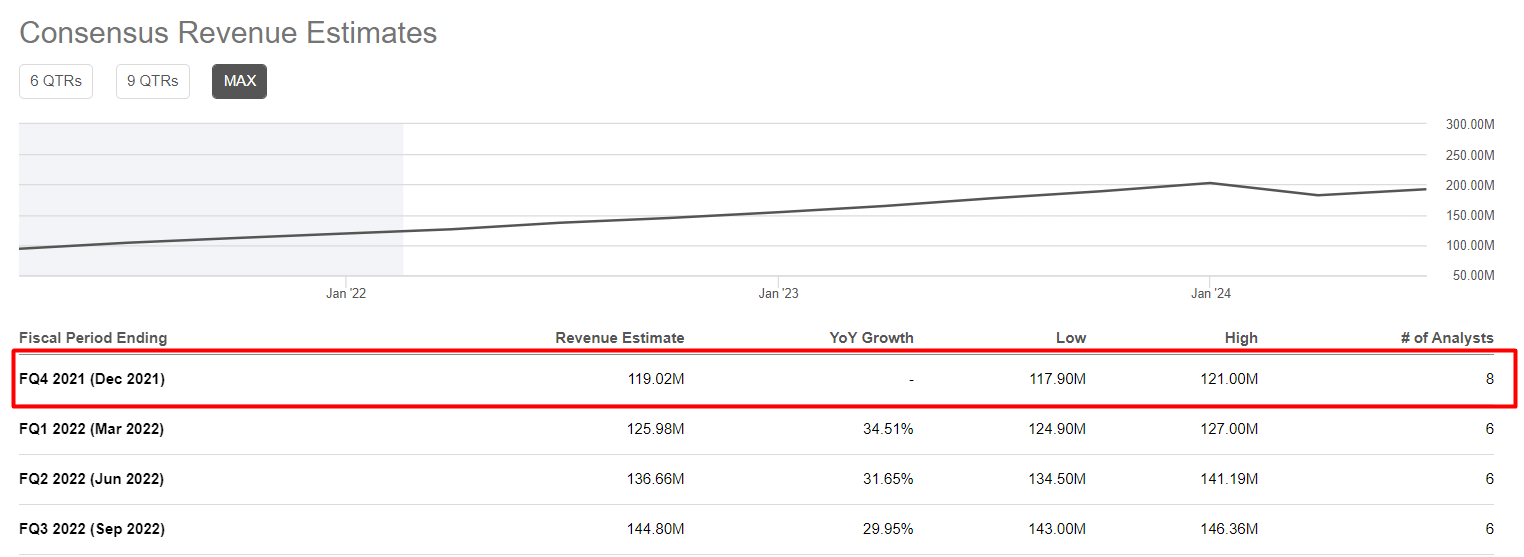Image resolution: width=1524 pixels, height=557 pixels.
Task: Select the 9 QTRs range button
Action: [153, 81]
